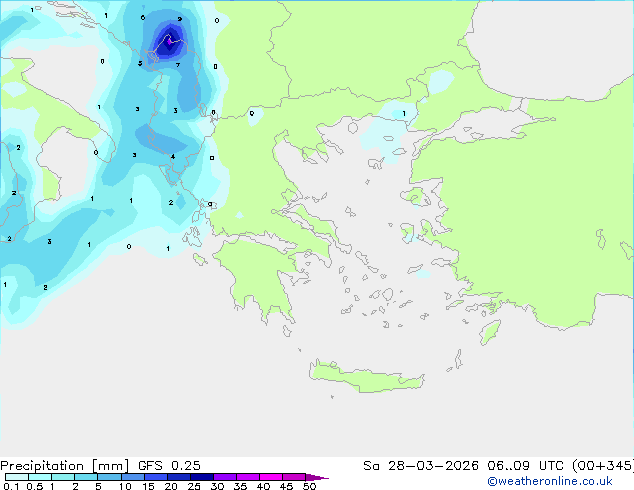Click the legend tick label "25"
The image size is (634, 490).
[x=194, y=486]
